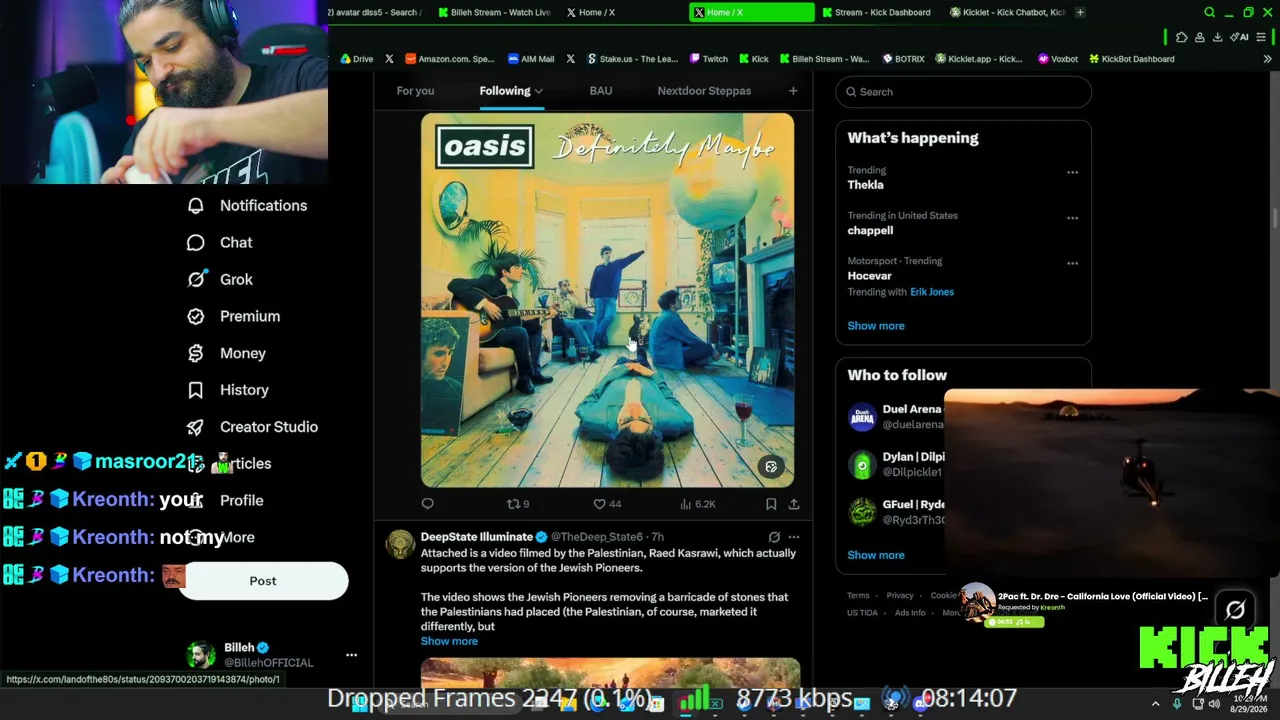Open the BOTRIX bookmark

902,59
